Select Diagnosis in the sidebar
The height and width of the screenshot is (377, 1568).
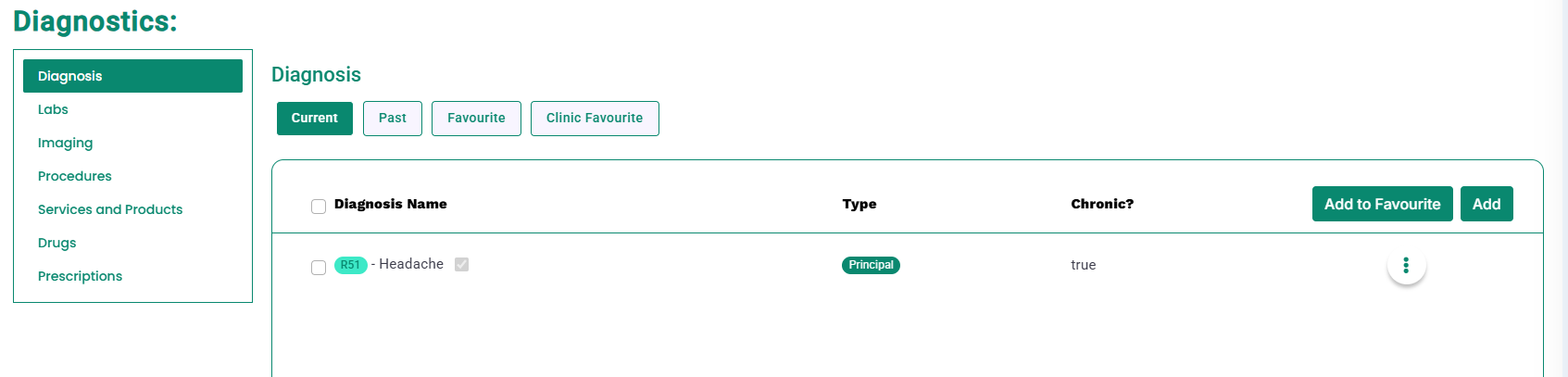pyautogui.click(x=132, y=76)
